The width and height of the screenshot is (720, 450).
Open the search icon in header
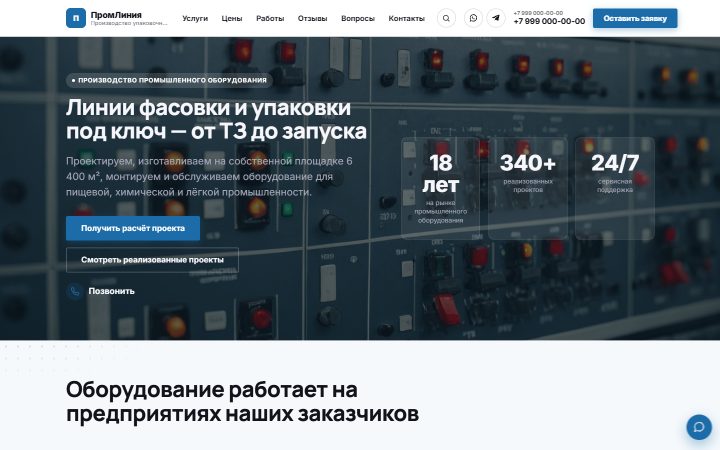pyautogui.click(x=446, y=18)
